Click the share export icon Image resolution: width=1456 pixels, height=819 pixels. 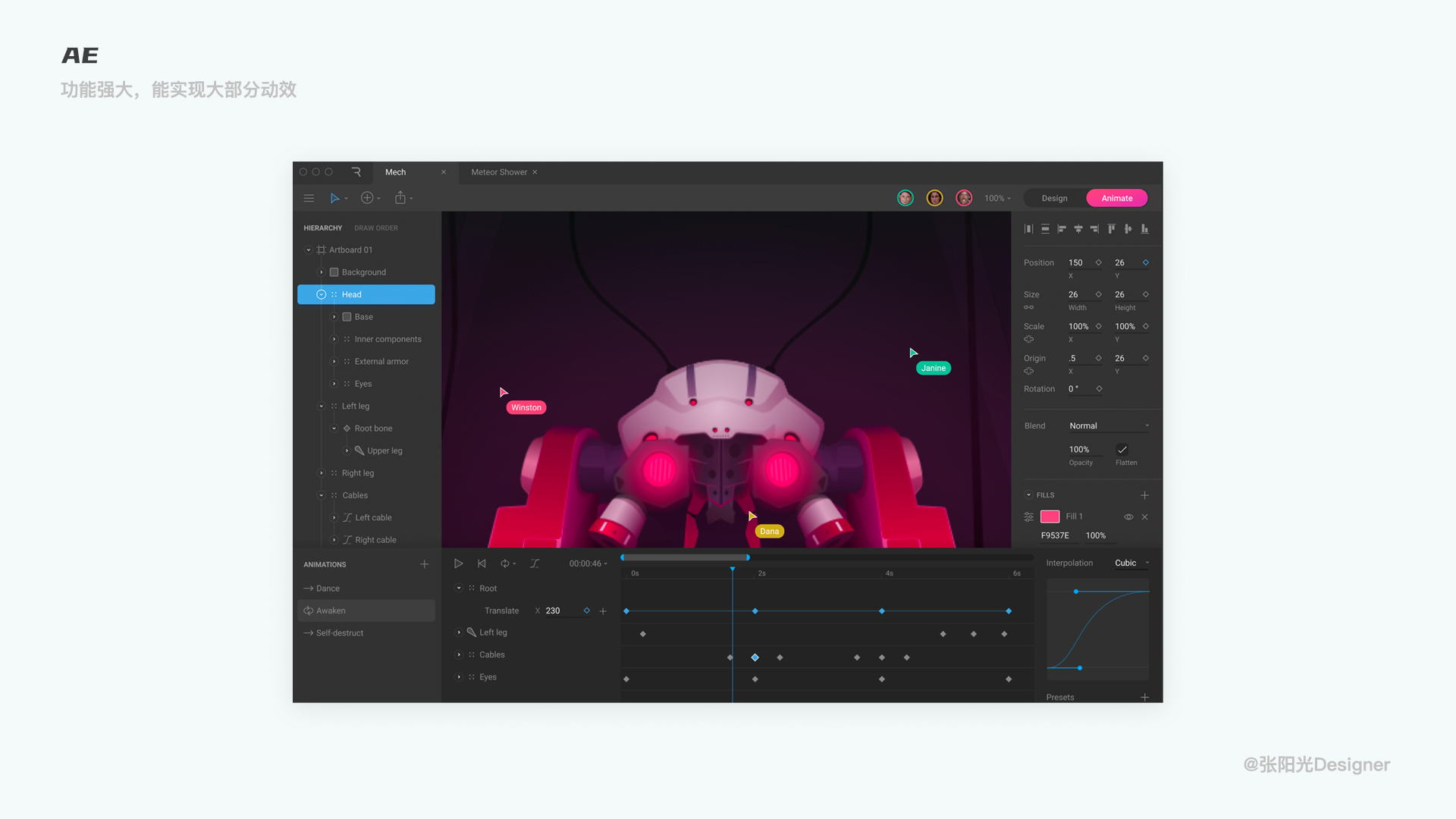[x=400, y=198]
